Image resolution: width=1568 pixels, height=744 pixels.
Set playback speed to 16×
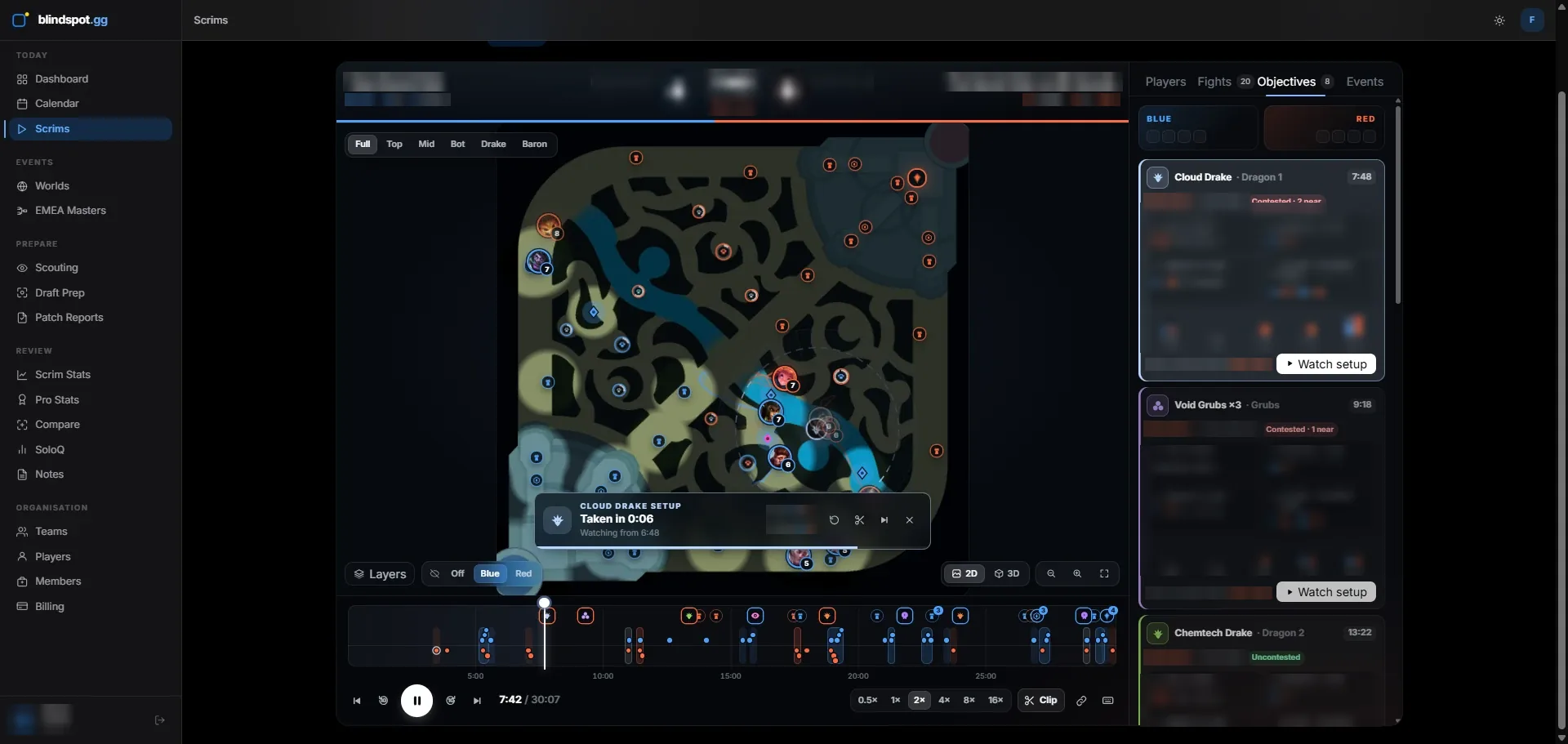tap(996, 701)
